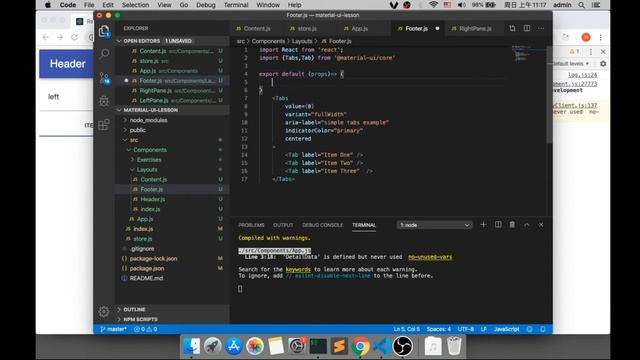
Task: Close the terminal panel
Action: tap(541, 224)
